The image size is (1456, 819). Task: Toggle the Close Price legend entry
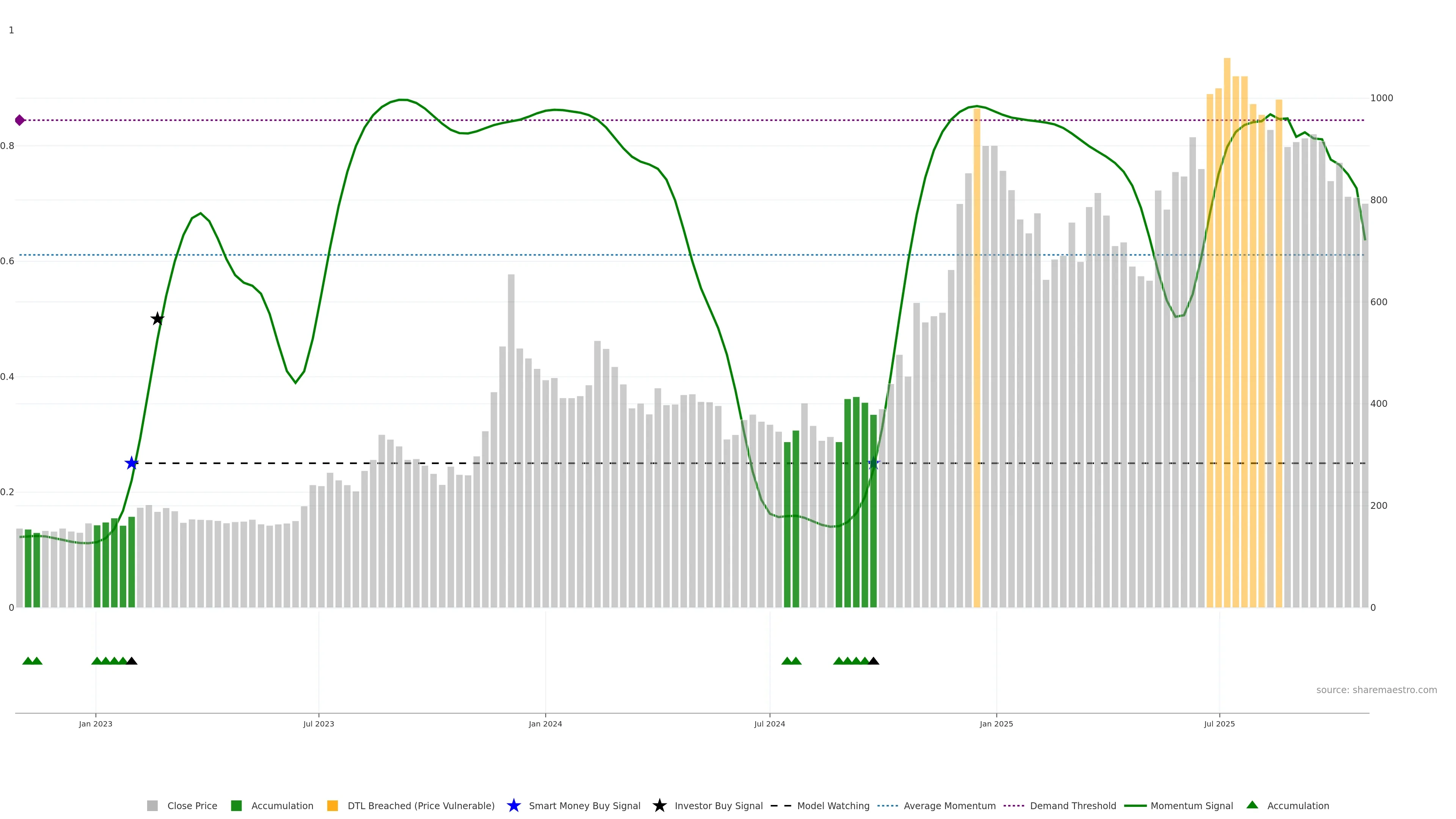pyautogui.click(x=191, y=806)
